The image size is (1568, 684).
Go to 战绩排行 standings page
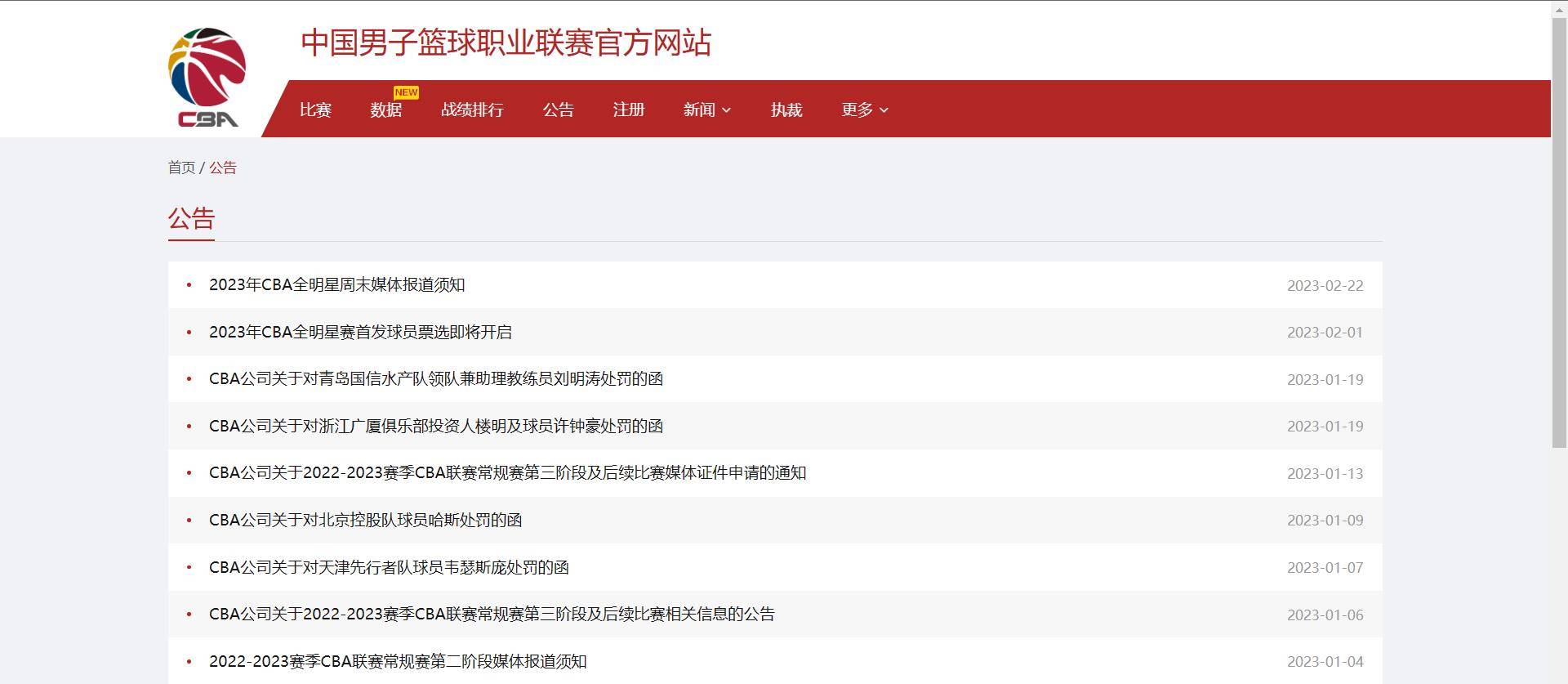[x=472, y=110]
